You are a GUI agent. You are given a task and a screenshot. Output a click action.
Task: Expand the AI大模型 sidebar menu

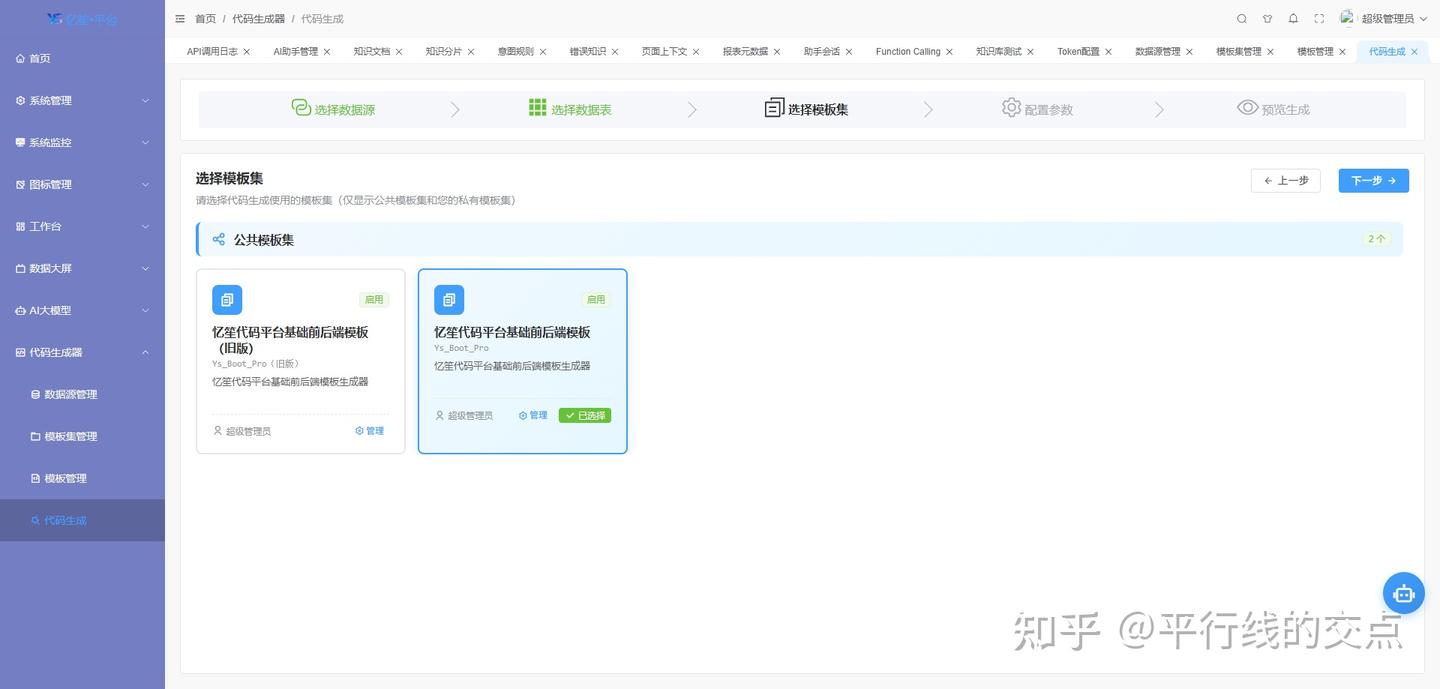[x=82, y=311]
